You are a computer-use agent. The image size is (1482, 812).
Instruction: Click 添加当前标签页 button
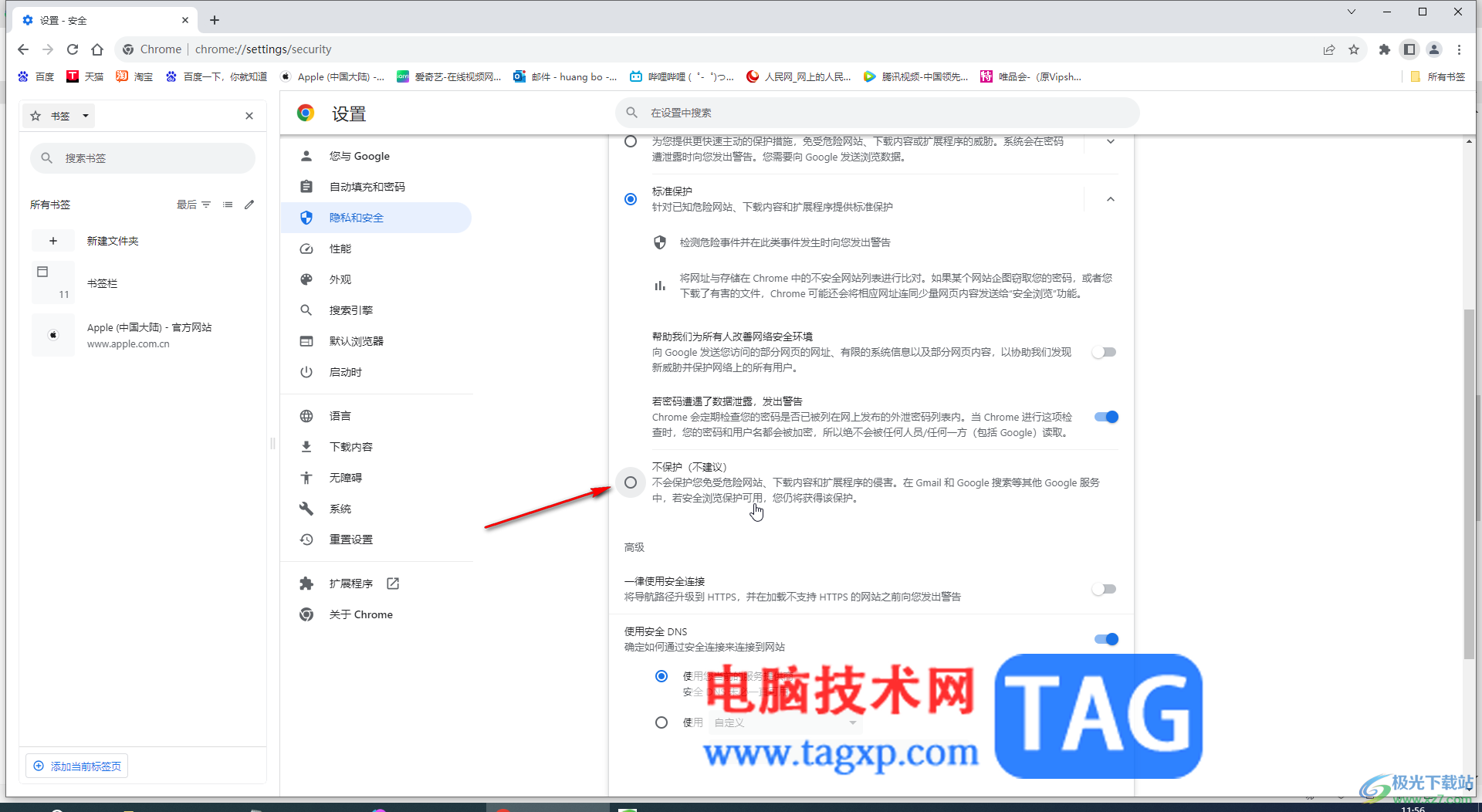pyautogui.click(x=77, y=766)
